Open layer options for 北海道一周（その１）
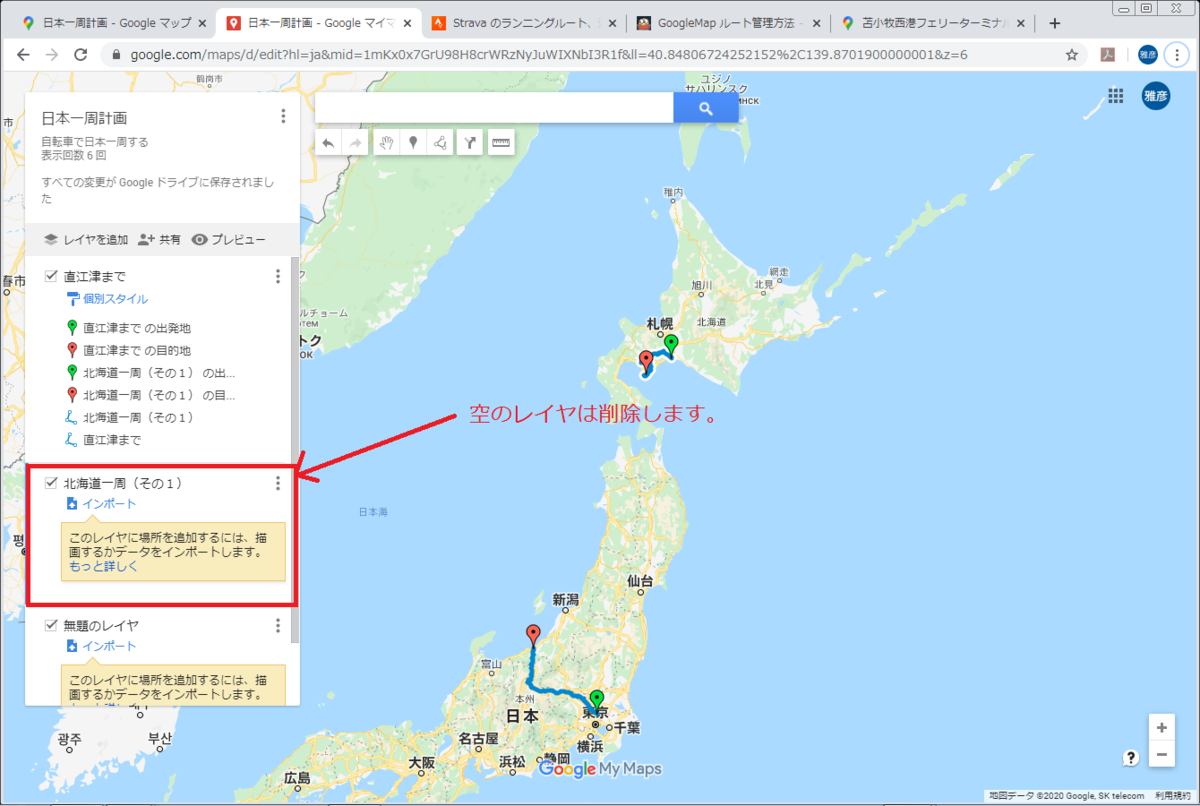The height and width of the screenshot is (806, 1200). coord(278,484)
